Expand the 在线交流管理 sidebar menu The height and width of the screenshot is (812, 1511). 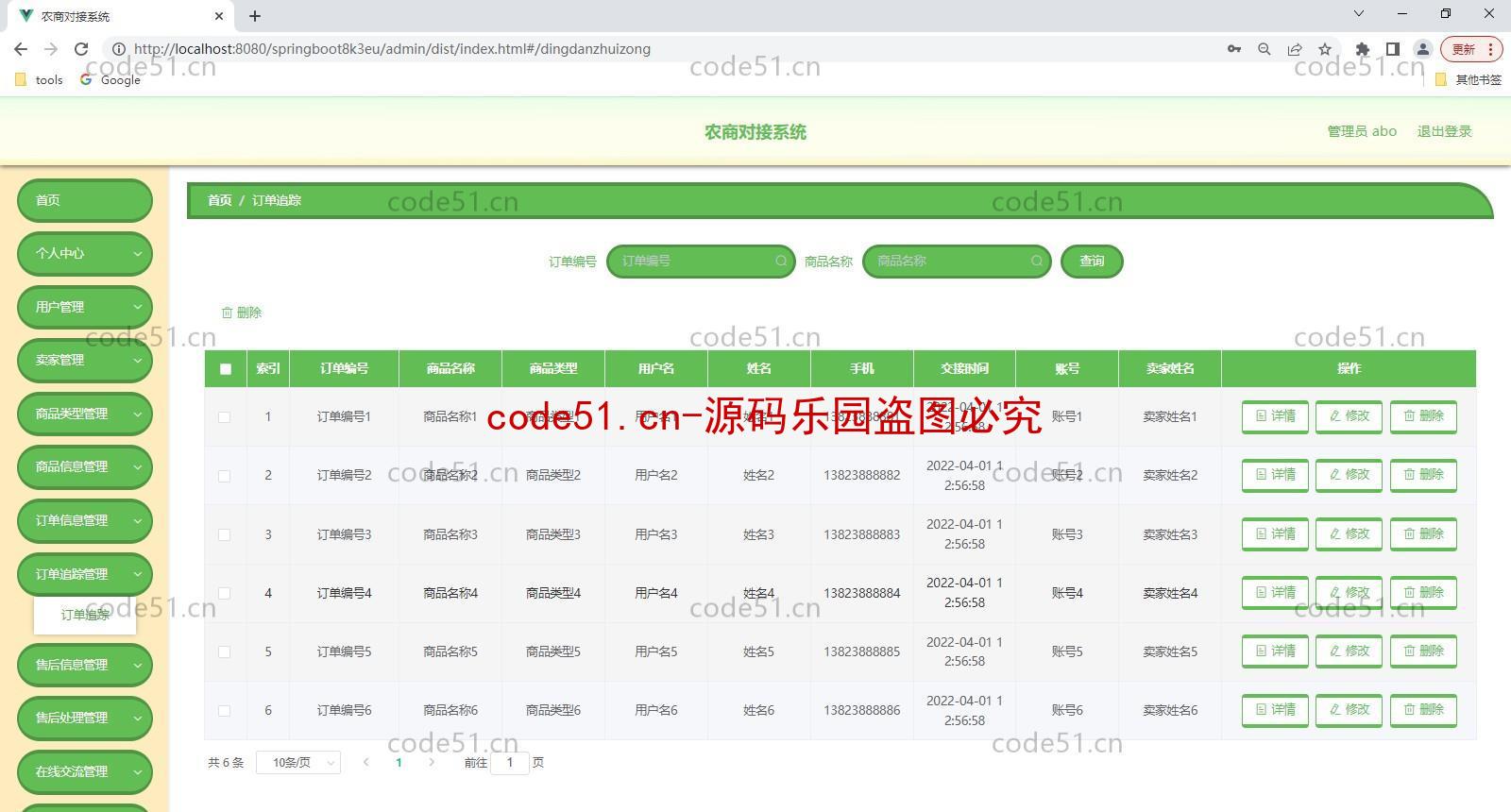85,771
